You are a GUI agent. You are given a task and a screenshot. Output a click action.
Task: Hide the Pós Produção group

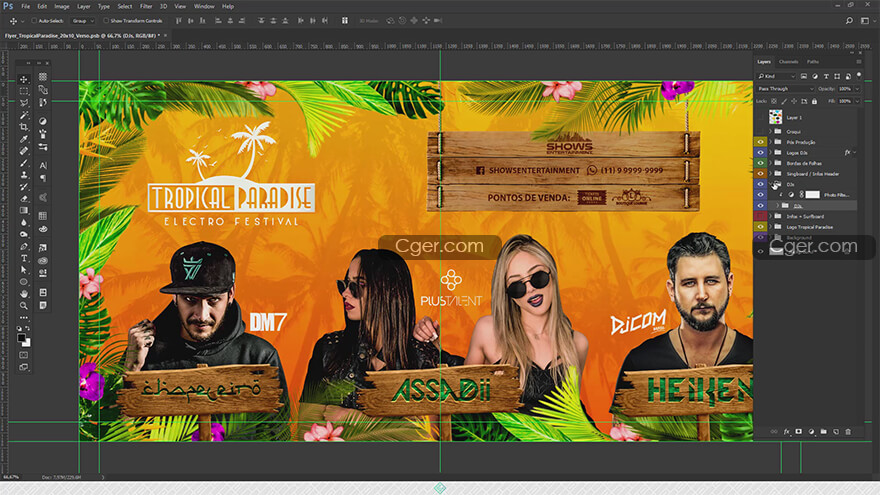pyautogui.click(x=760, y=143)
